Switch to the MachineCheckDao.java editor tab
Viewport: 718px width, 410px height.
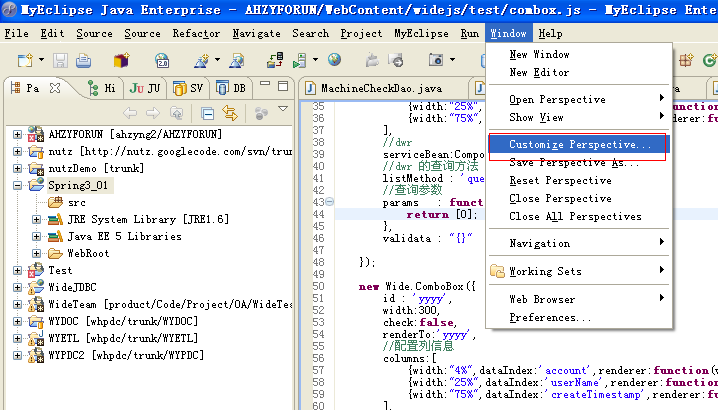(377, 88)
